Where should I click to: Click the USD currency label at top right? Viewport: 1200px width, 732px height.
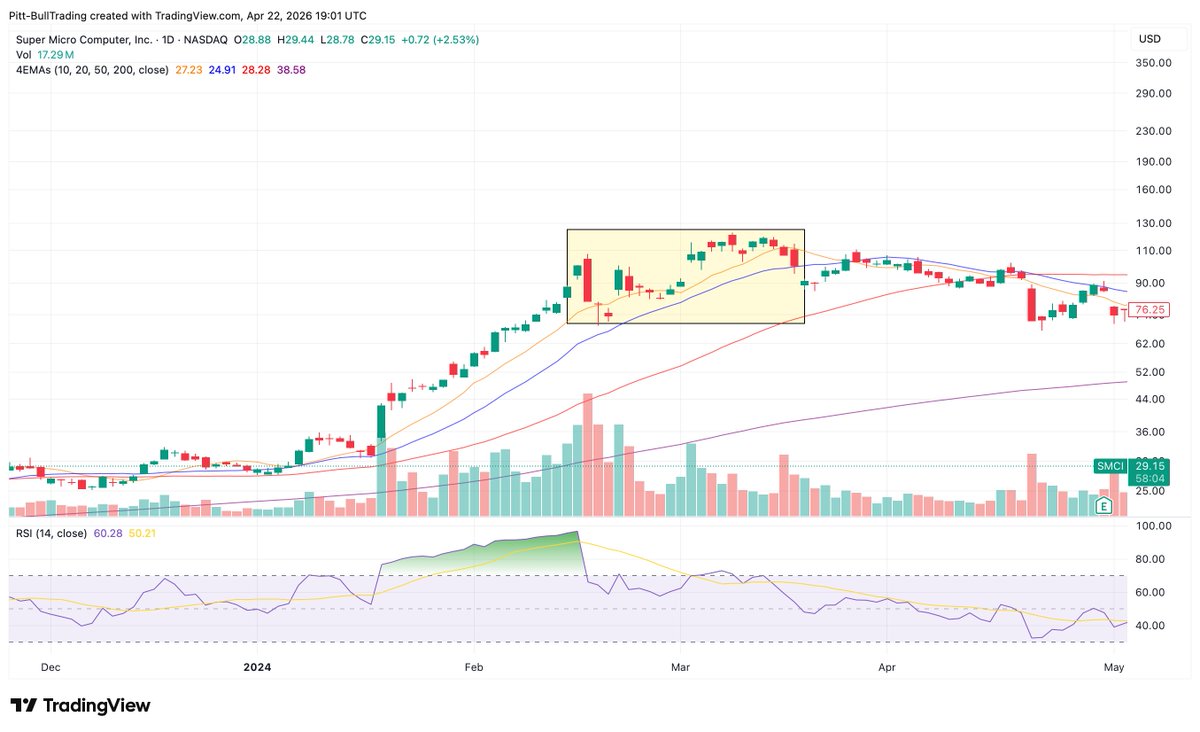(1150, 39)
